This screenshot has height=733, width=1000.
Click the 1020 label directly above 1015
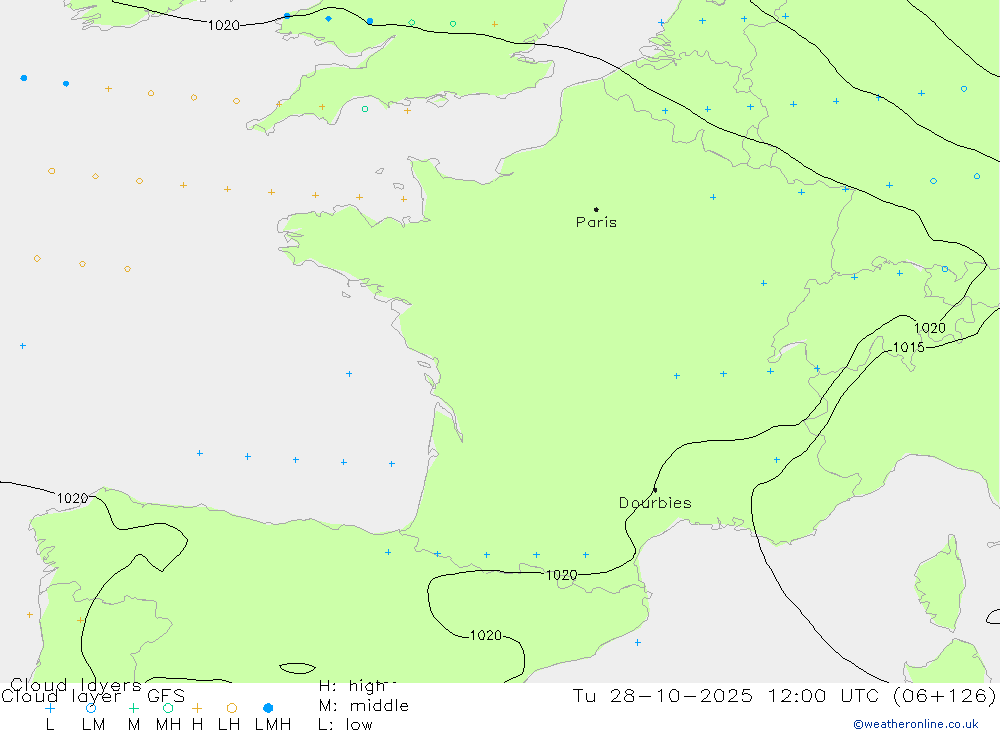pyautogui.click(x=930, y=329)
